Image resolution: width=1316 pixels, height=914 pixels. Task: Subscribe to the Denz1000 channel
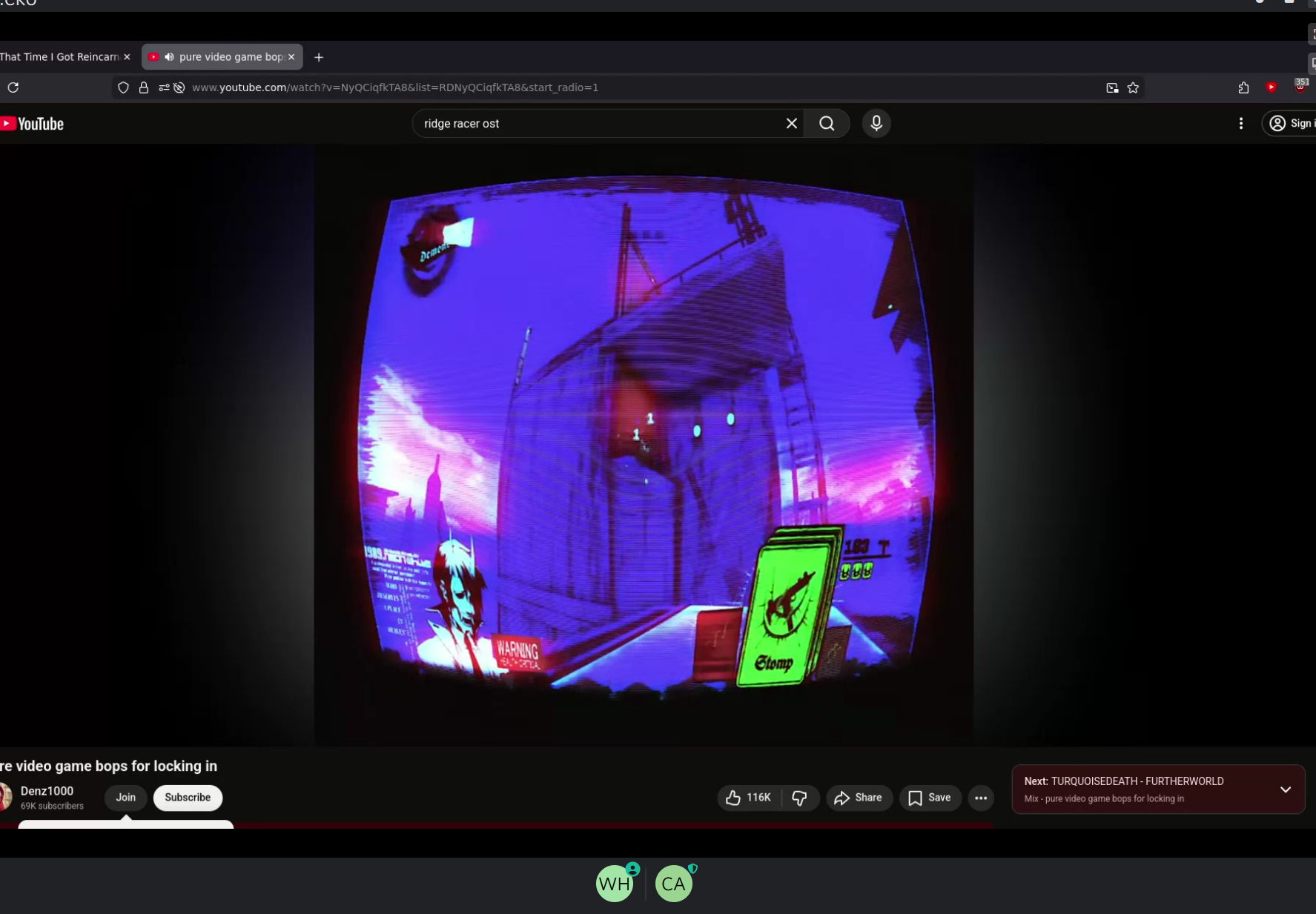(188, 798)
